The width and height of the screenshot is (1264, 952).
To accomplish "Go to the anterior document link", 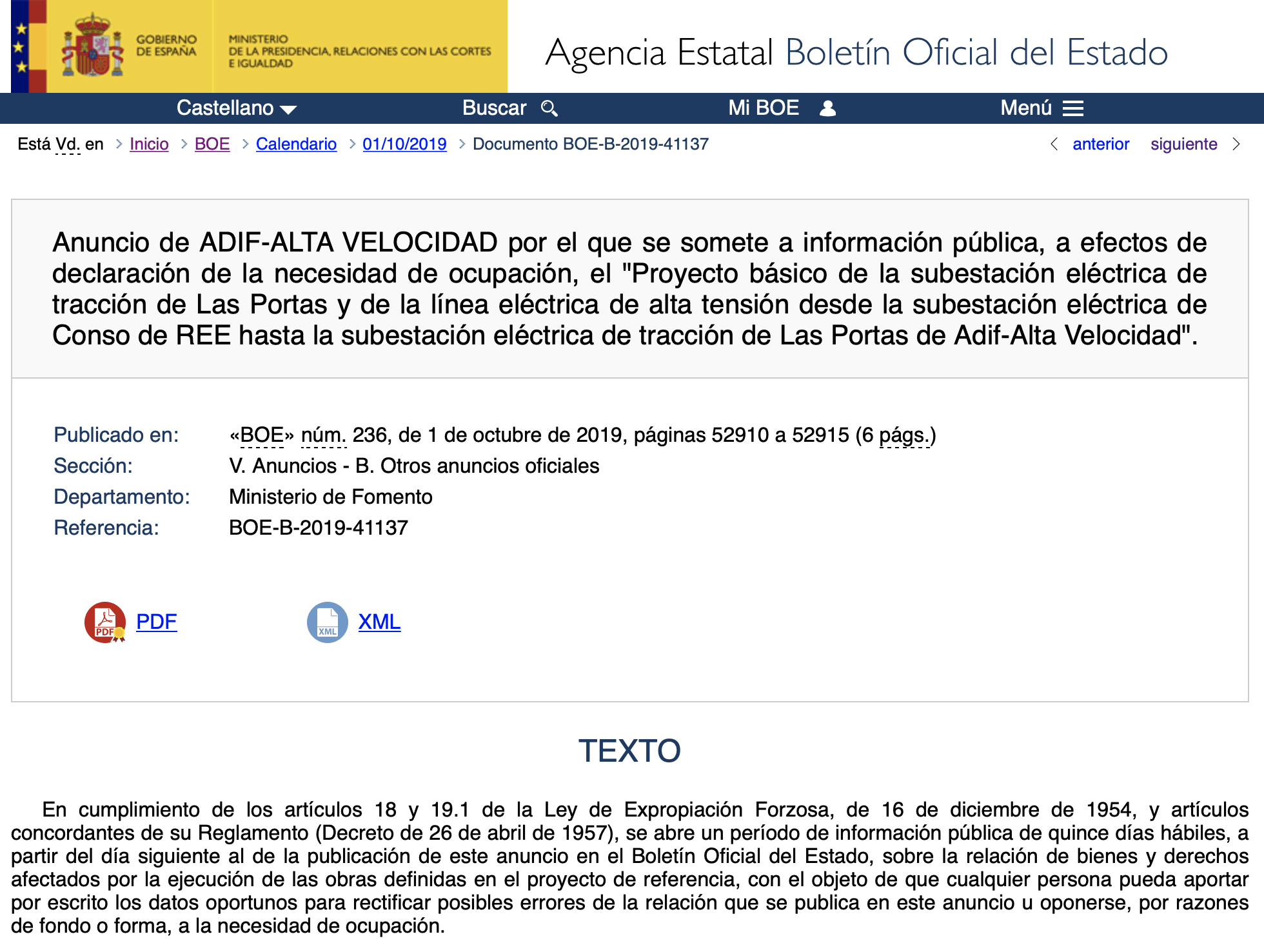I will pyautogui.click(x=1101, y=144).
